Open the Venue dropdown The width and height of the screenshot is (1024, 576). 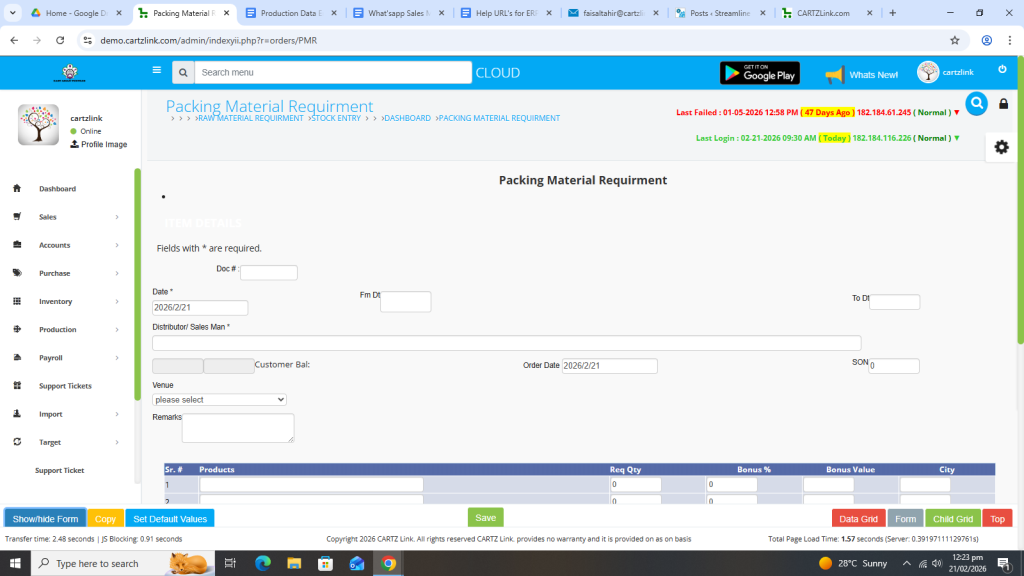coord(219,400)
